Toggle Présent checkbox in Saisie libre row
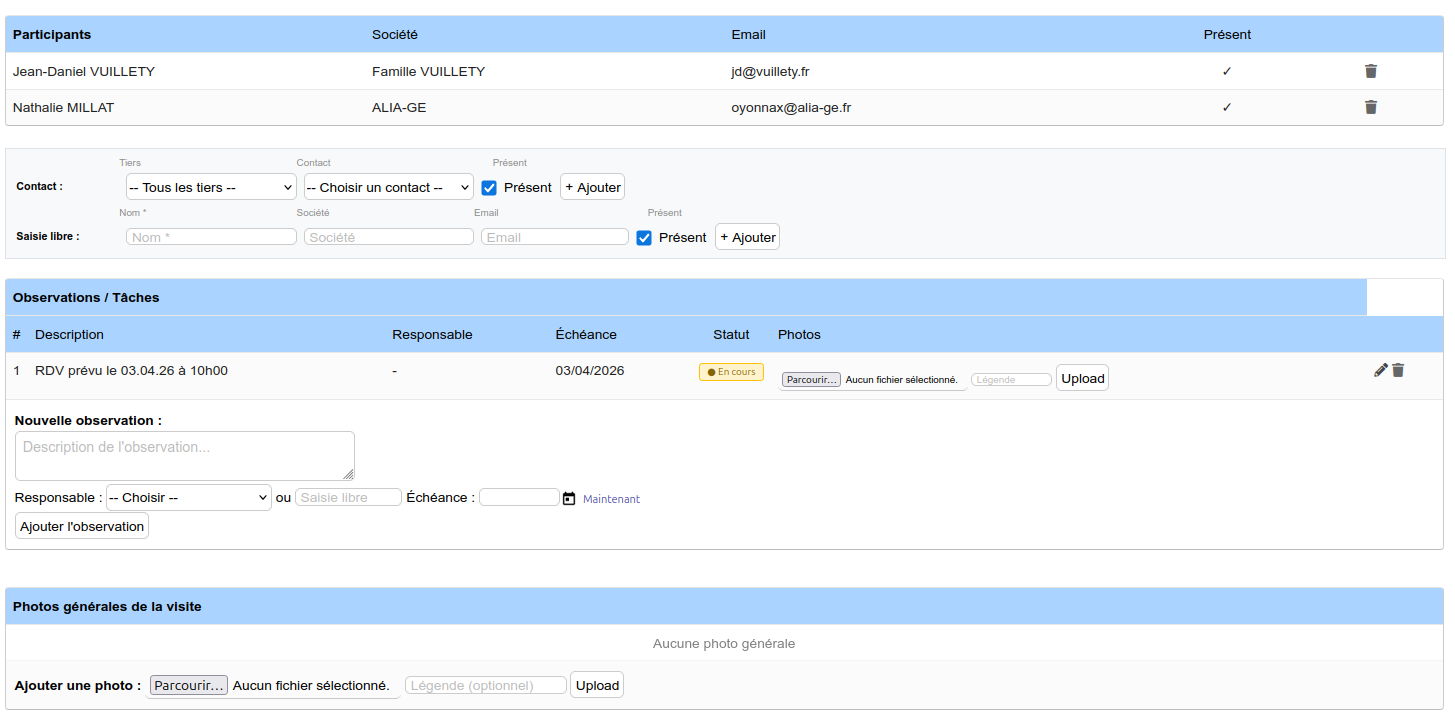1455x718 pixels. point(644,237)
